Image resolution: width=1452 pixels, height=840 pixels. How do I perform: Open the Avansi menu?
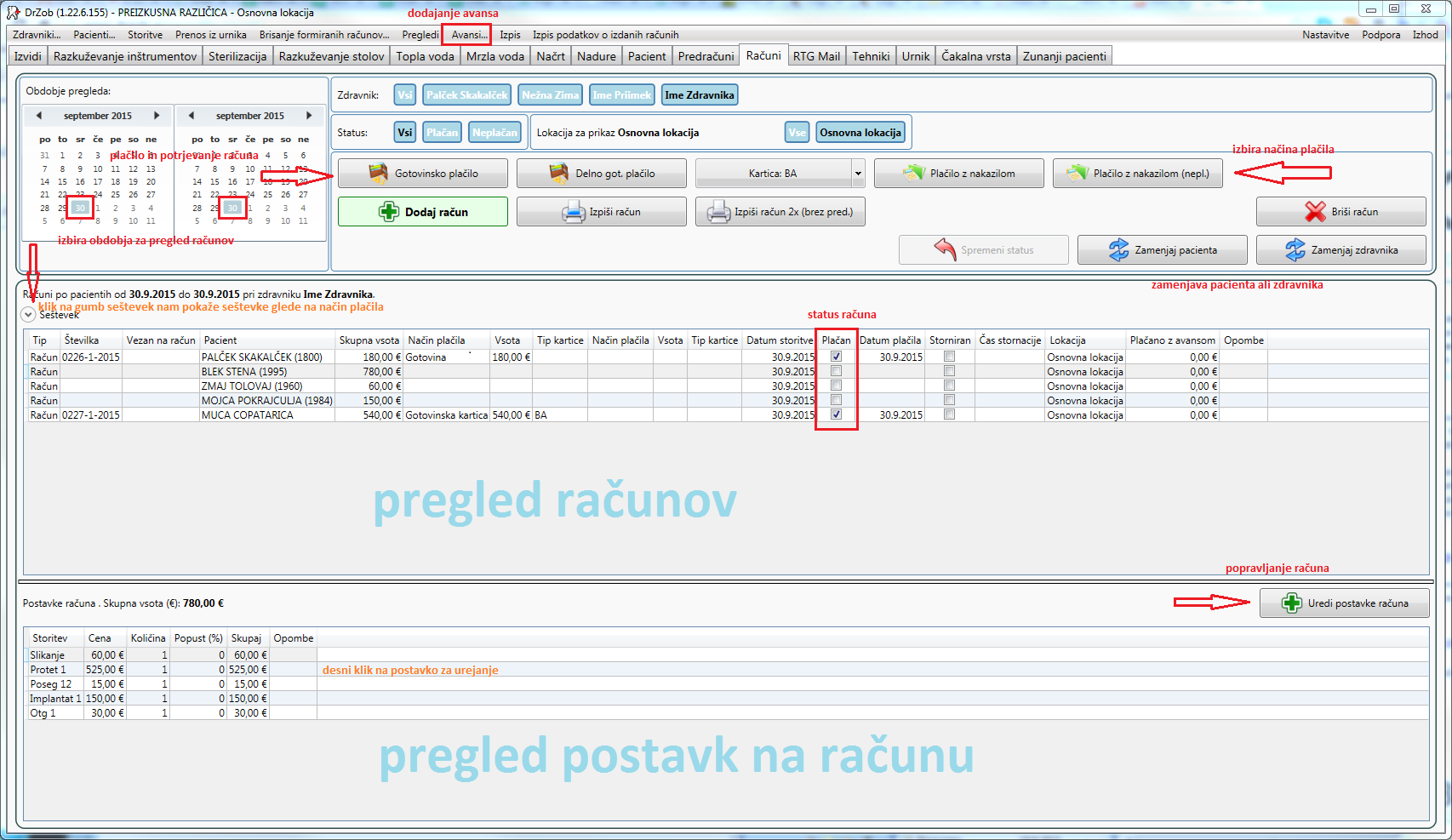[x=466, y=35]
